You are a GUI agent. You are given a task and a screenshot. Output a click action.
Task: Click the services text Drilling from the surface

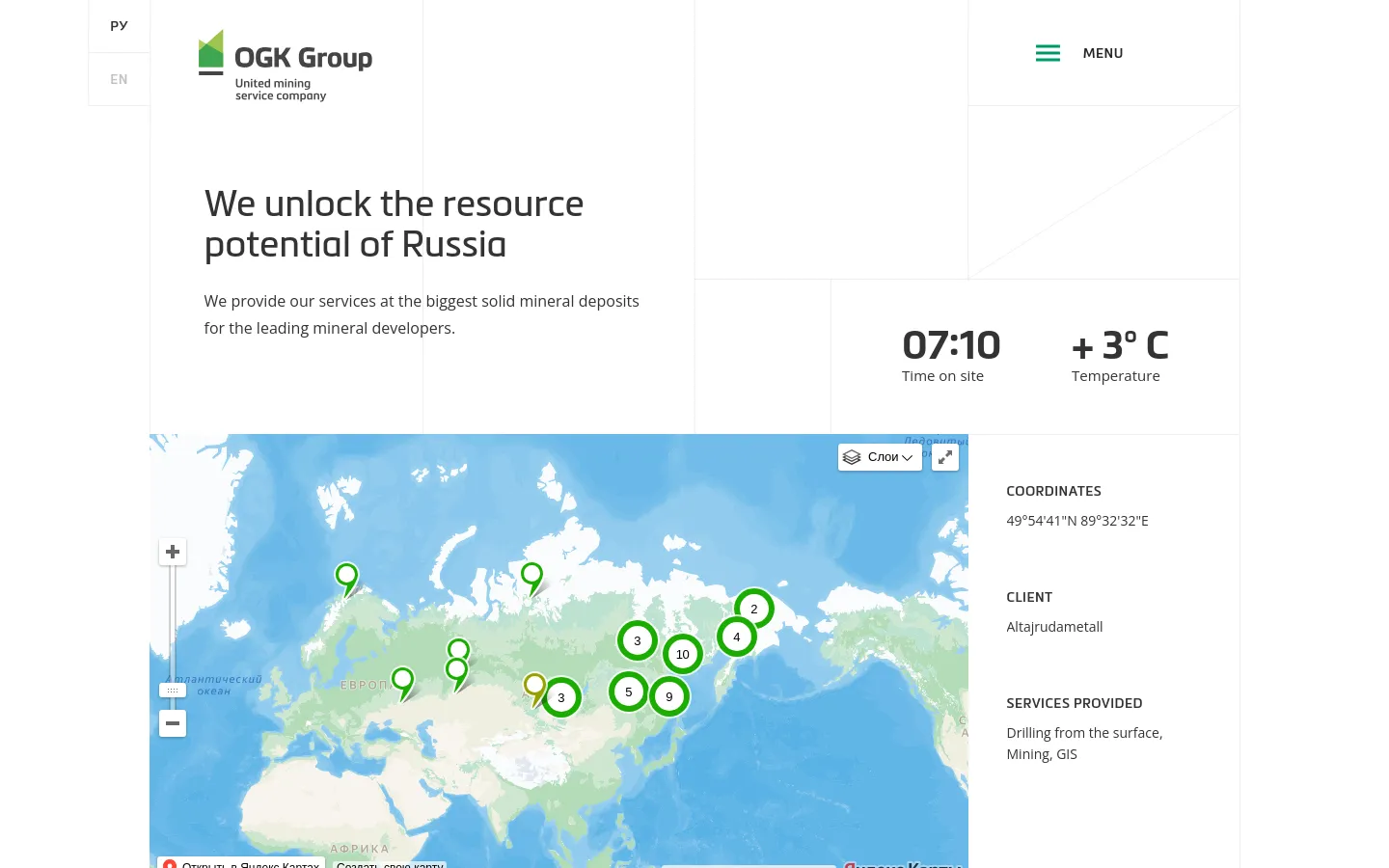pyautogui.click(x=1084, y=733)
